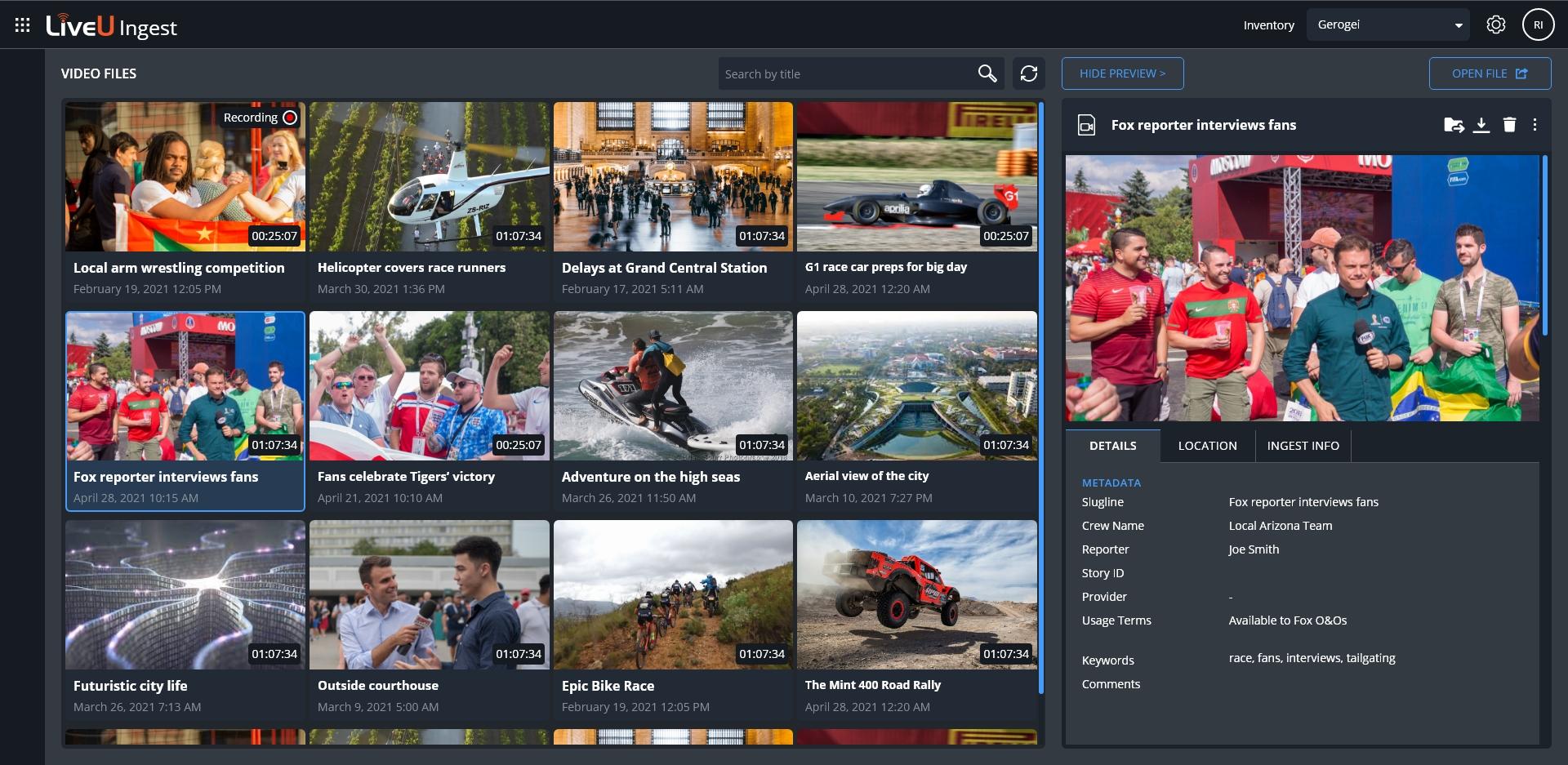The image size is (1568, 765).
Task: Open the three-dot more options menu
Action: [x=1535, y=125]
